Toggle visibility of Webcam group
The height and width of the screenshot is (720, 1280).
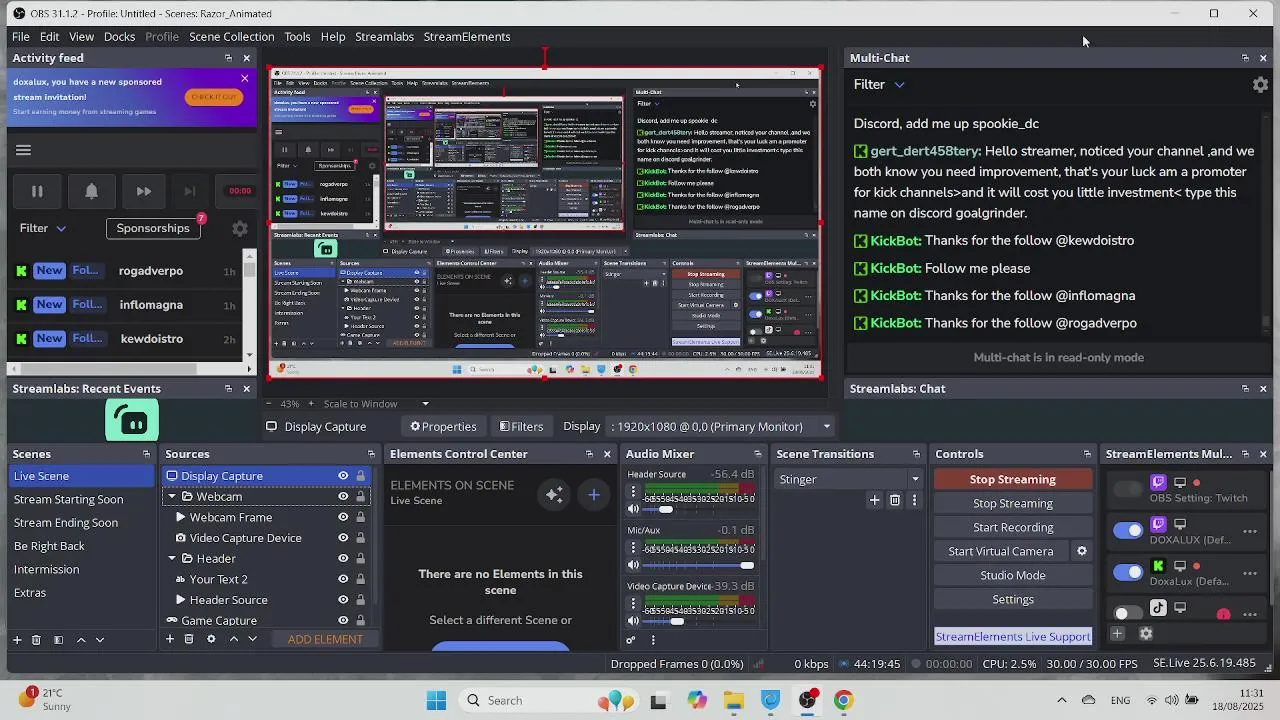click(x=343, y=497)
